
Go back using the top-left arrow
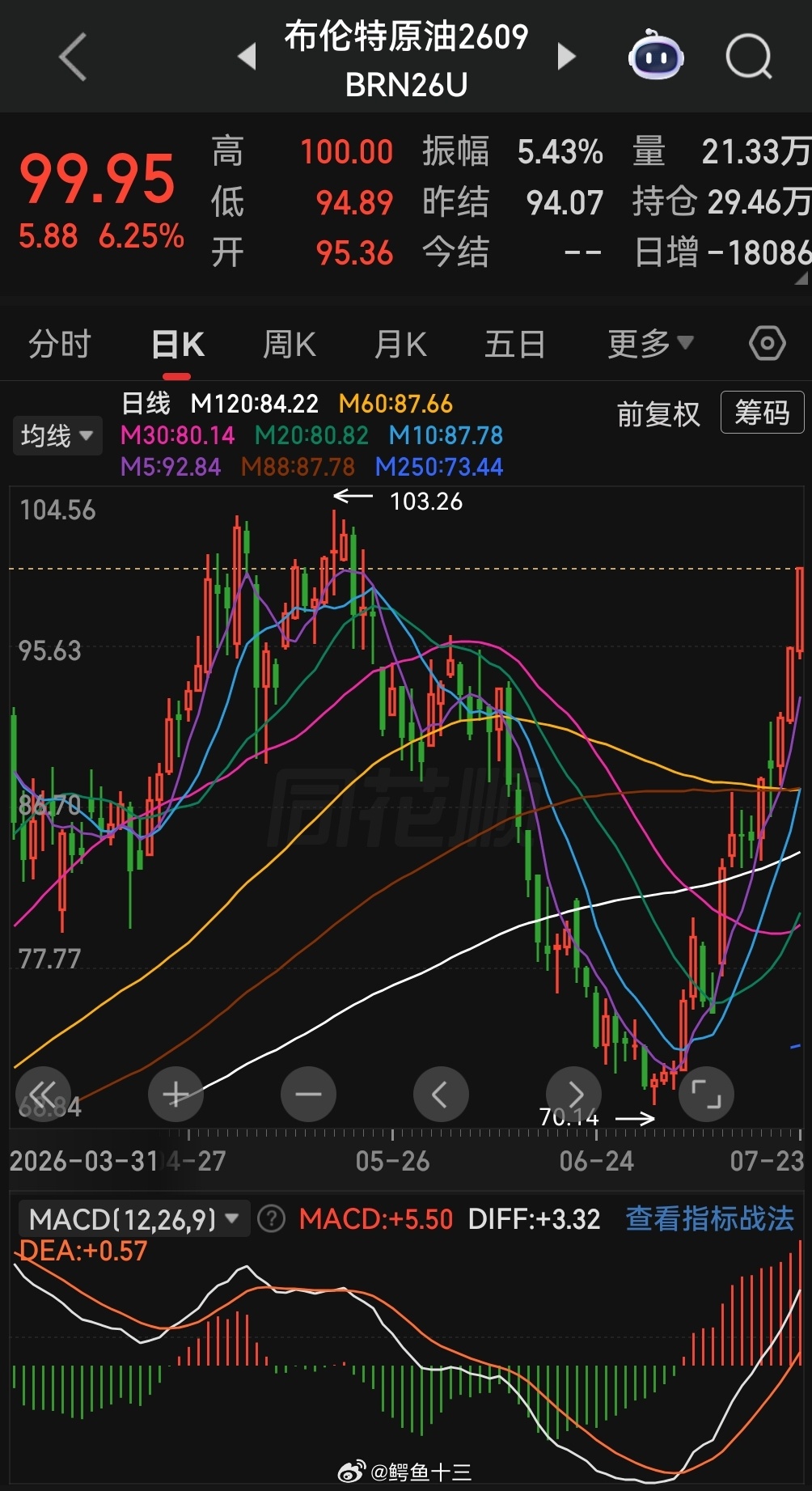73,57
